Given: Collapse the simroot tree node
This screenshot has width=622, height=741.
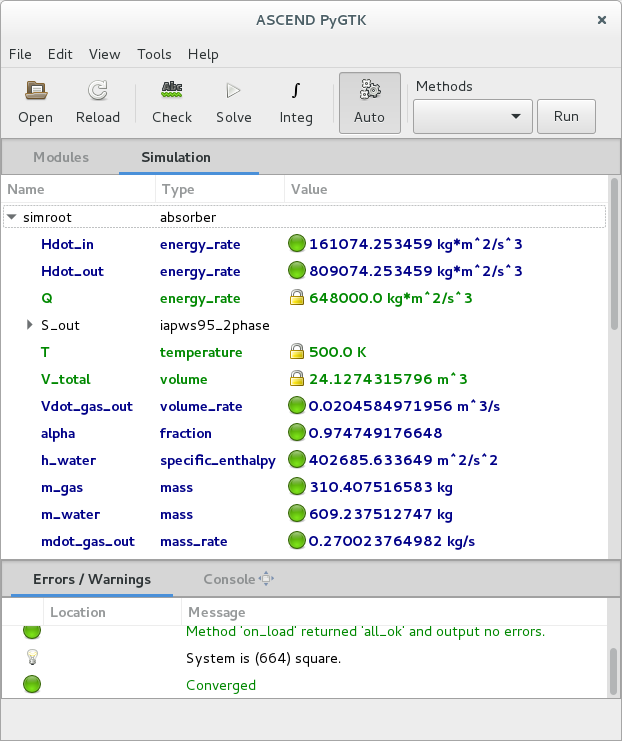Looking at the screenshot, I should click(12, 217).
